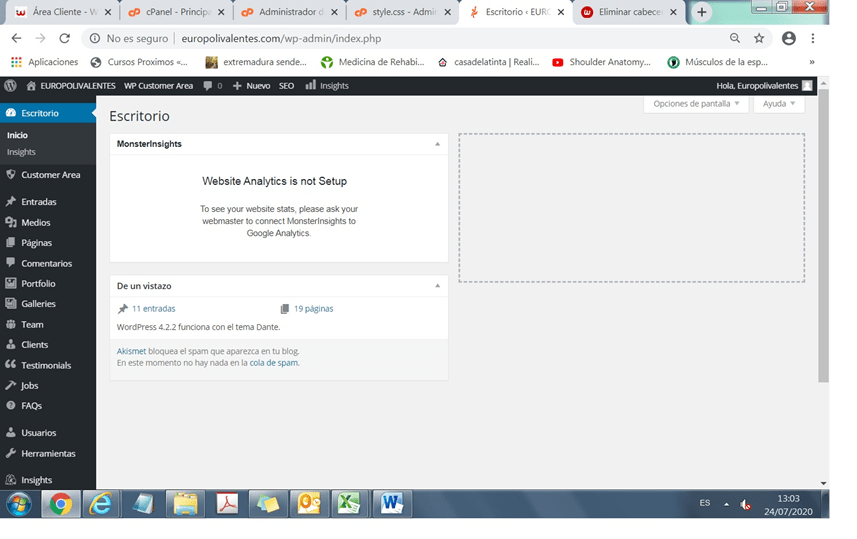Screen dimensions: 857x539
Task: Select Inicio submenu item
Action: pos(17,135)
